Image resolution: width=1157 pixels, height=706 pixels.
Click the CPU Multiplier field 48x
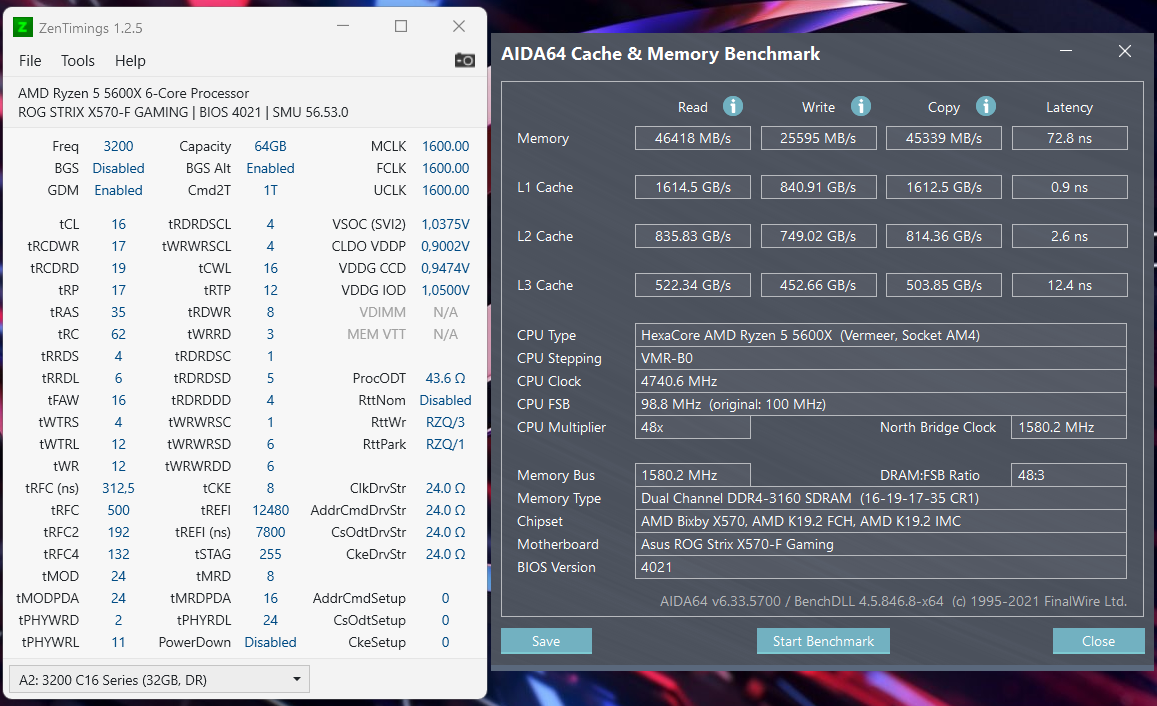tap(693, 427)
